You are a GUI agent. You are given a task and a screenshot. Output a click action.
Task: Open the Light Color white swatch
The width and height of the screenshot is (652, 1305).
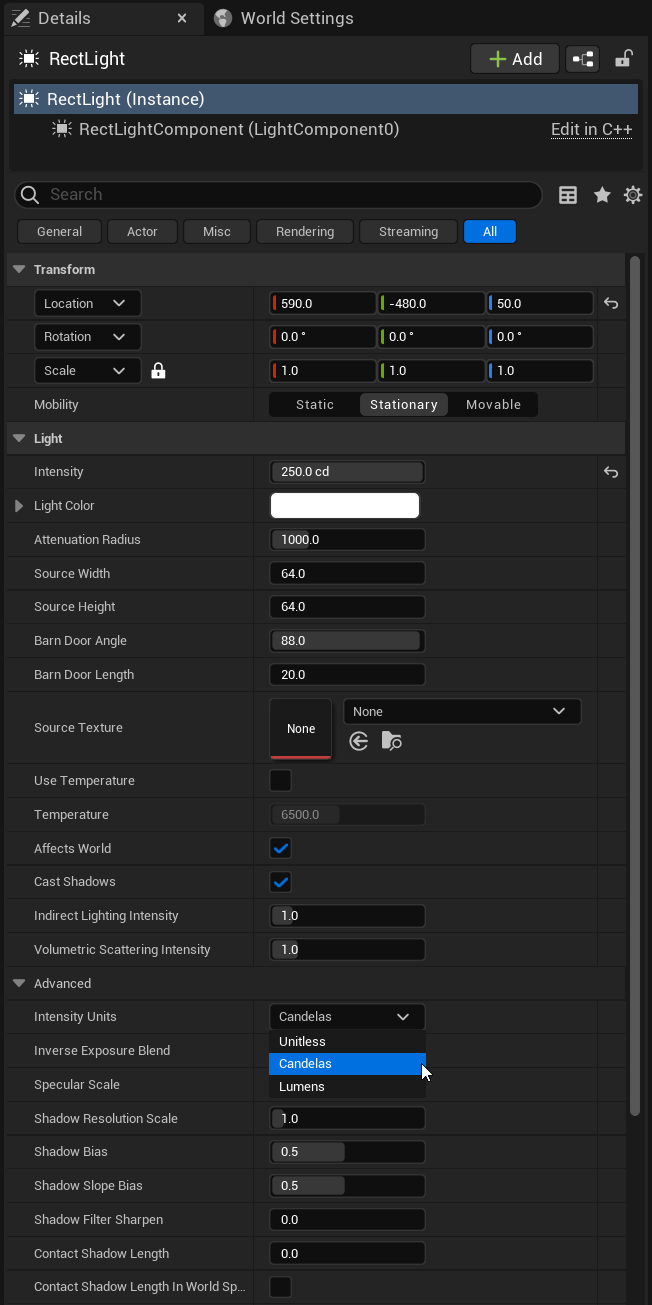click(345, 506)
